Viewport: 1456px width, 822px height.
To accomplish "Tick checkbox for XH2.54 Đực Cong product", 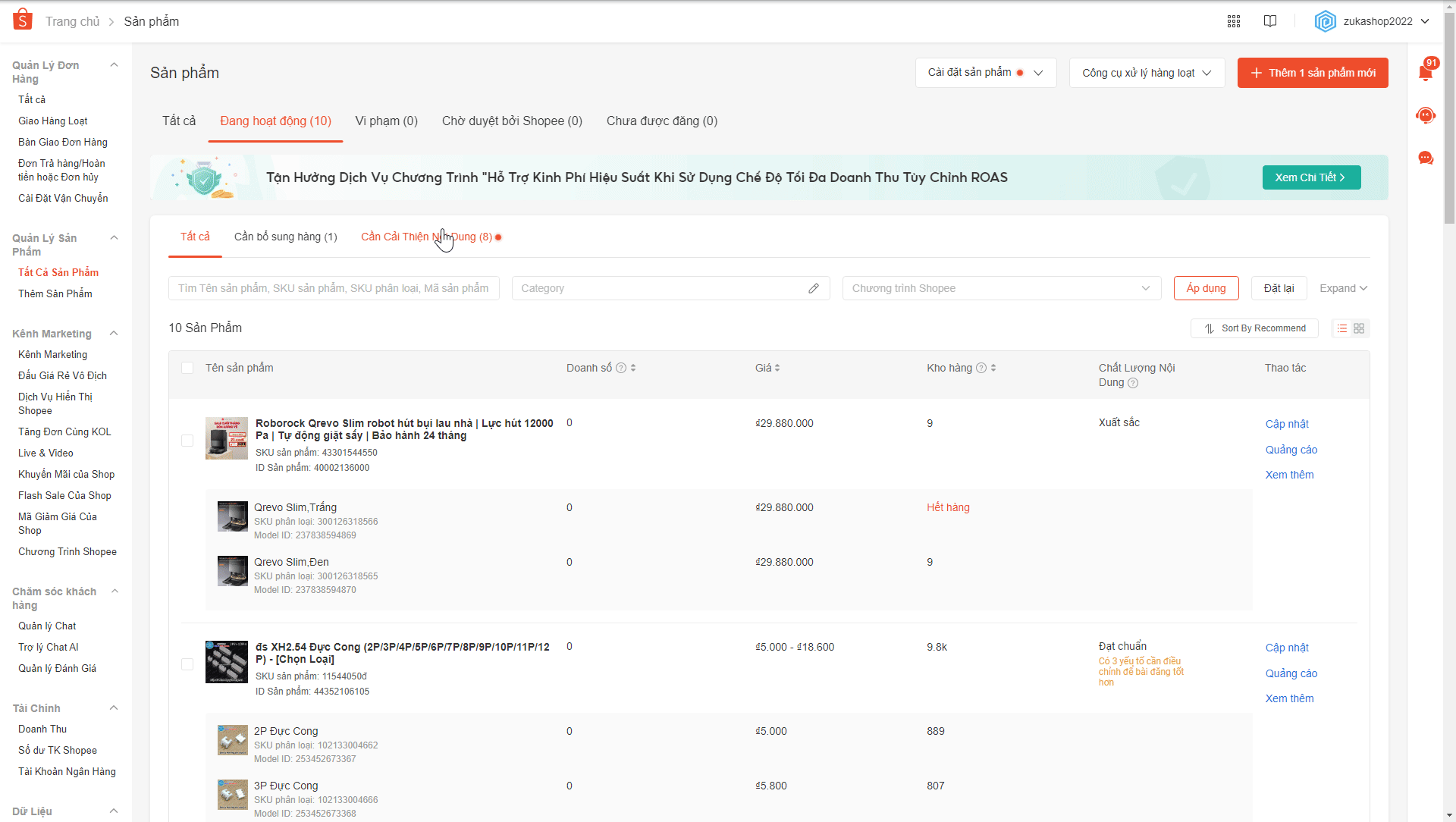I will pyautogui.click(x=187, y=664).
